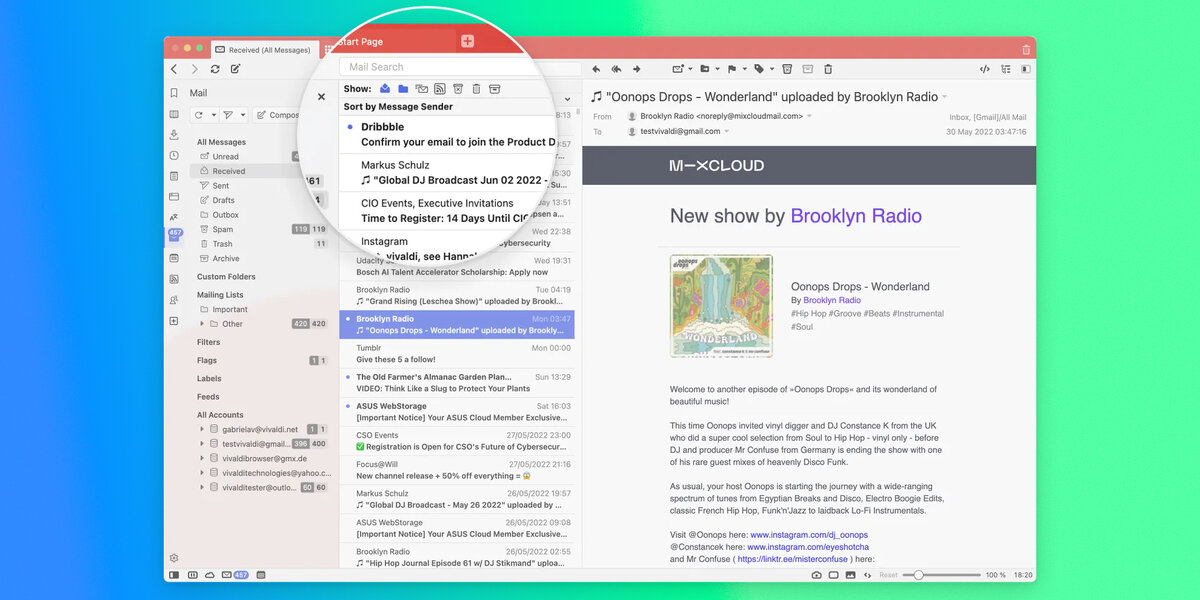
Task: Archive the message with archive box icon
Action: coord(807,69)
